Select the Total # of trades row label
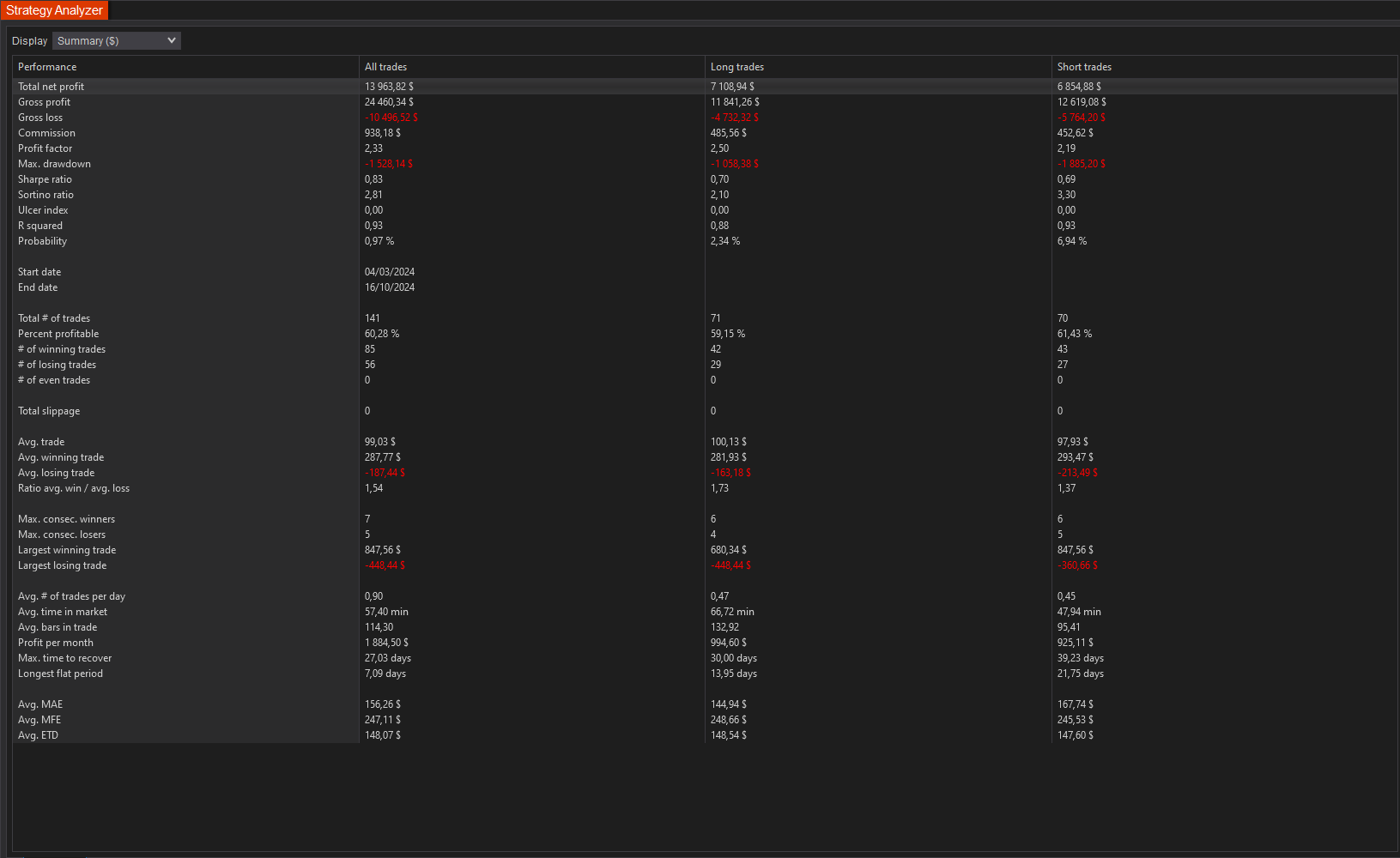 pyautogui.click(x=54, y=318)
